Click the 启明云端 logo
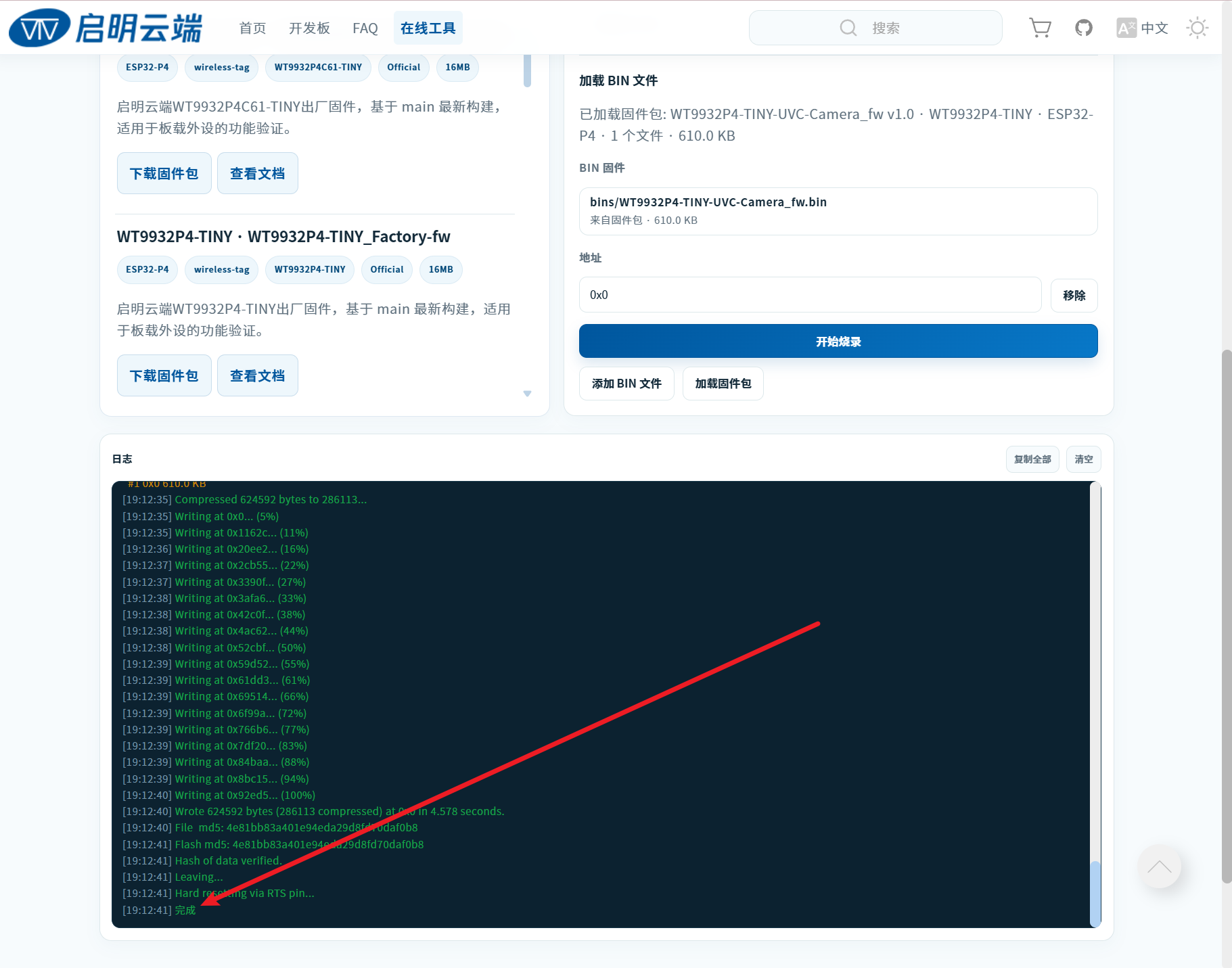 (106, 28)
